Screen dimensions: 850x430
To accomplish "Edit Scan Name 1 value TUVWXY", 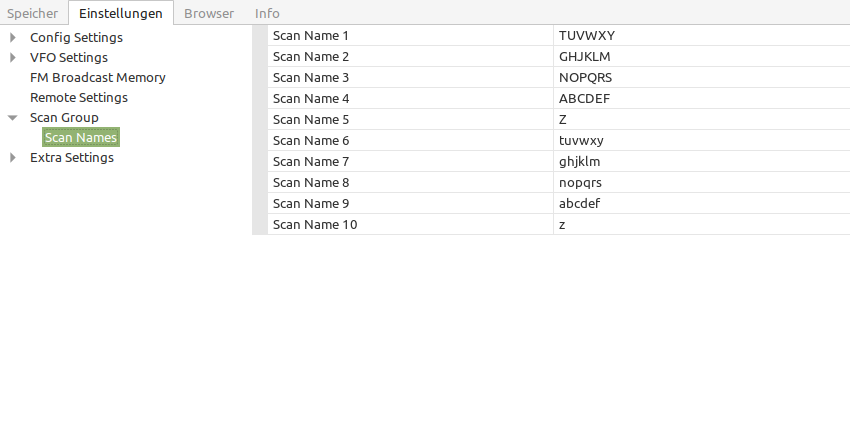I will click(702, 36).
